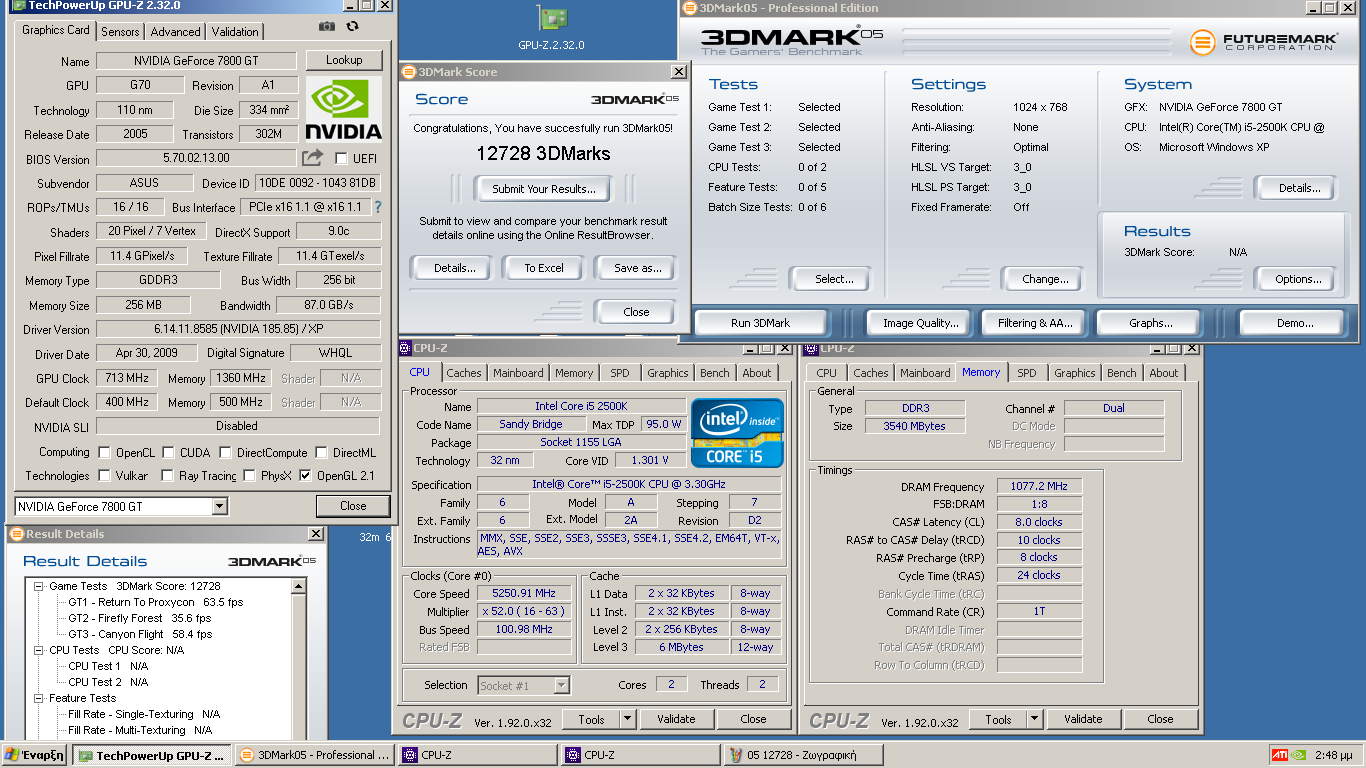Switch to GPU-Z Validation tab

235,32
